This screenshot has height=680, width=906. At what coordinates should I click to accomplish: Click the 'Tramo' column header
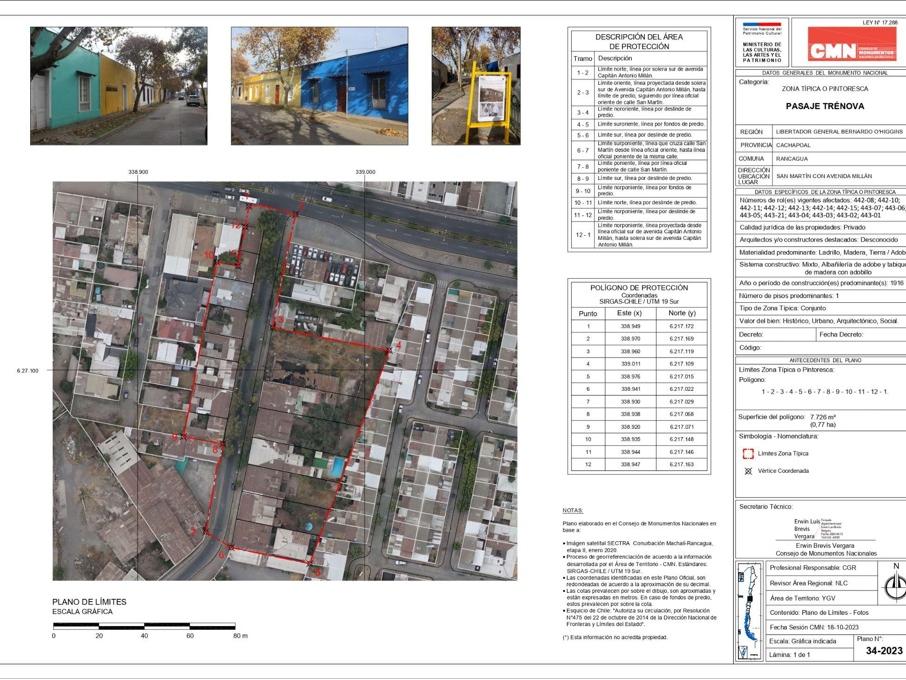pos(583,58)
